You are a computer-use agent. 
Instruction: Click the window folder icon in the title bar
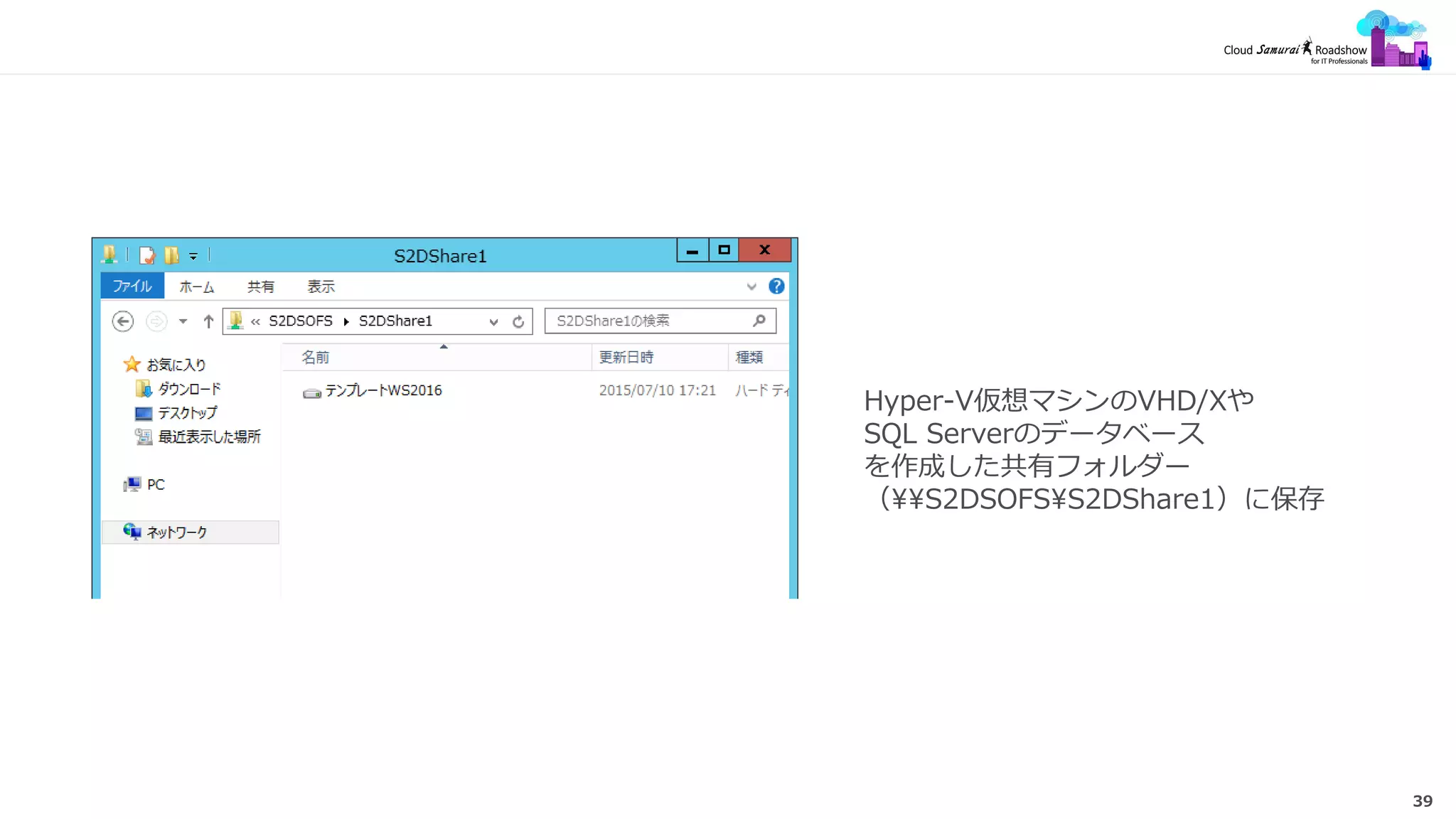click(109, 255)
